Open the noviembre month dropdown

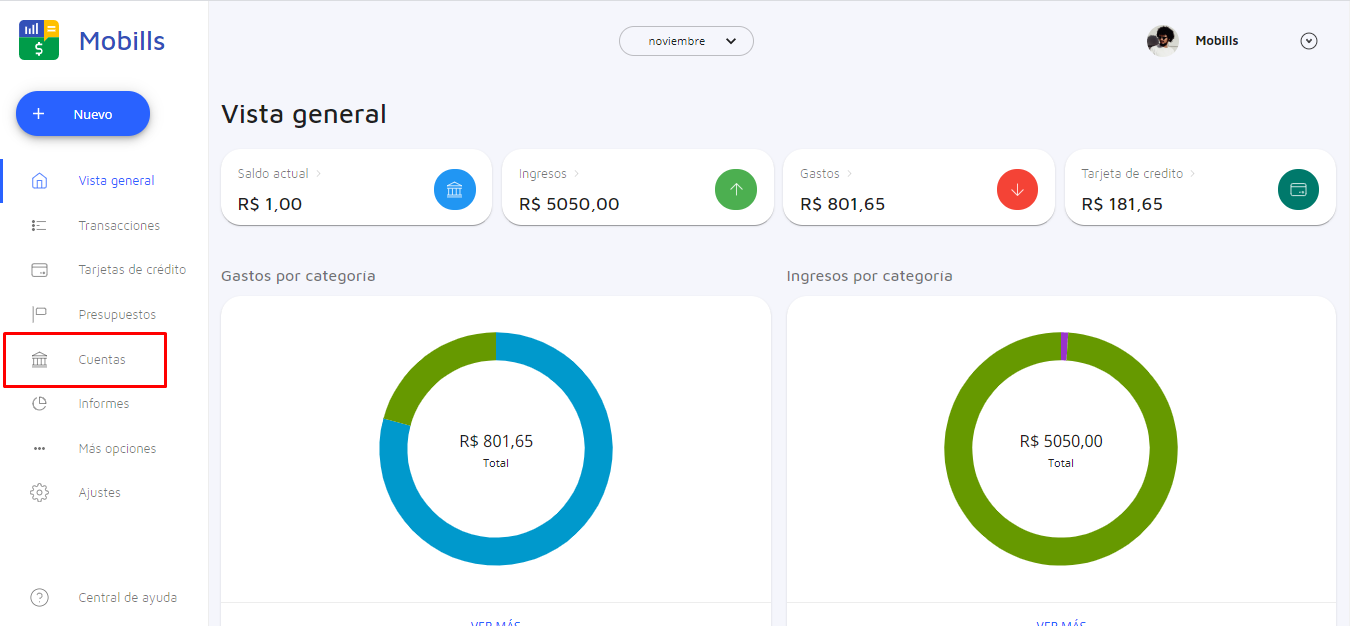tap(686, 41)
